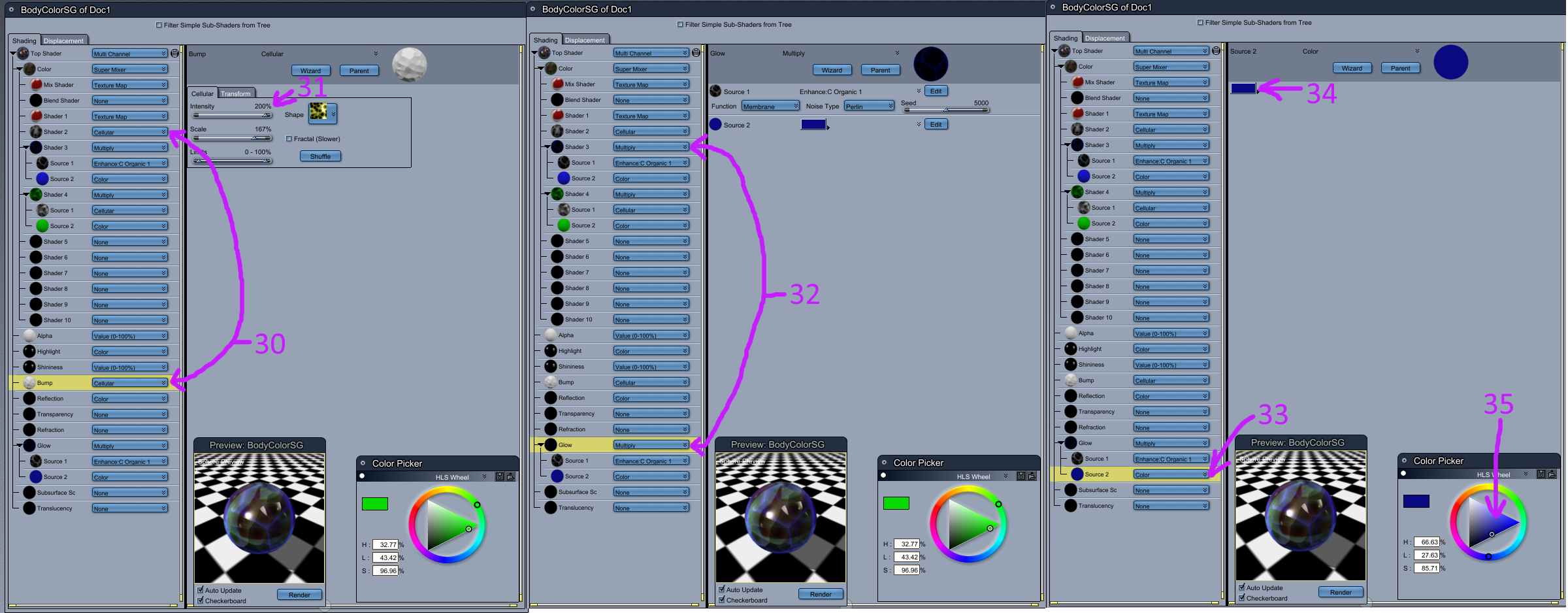The image size is (1568, 613).
Task: Enable Filter Simple Sub-Shaders from Tree, left window
Action: click(x=159, y=25)
